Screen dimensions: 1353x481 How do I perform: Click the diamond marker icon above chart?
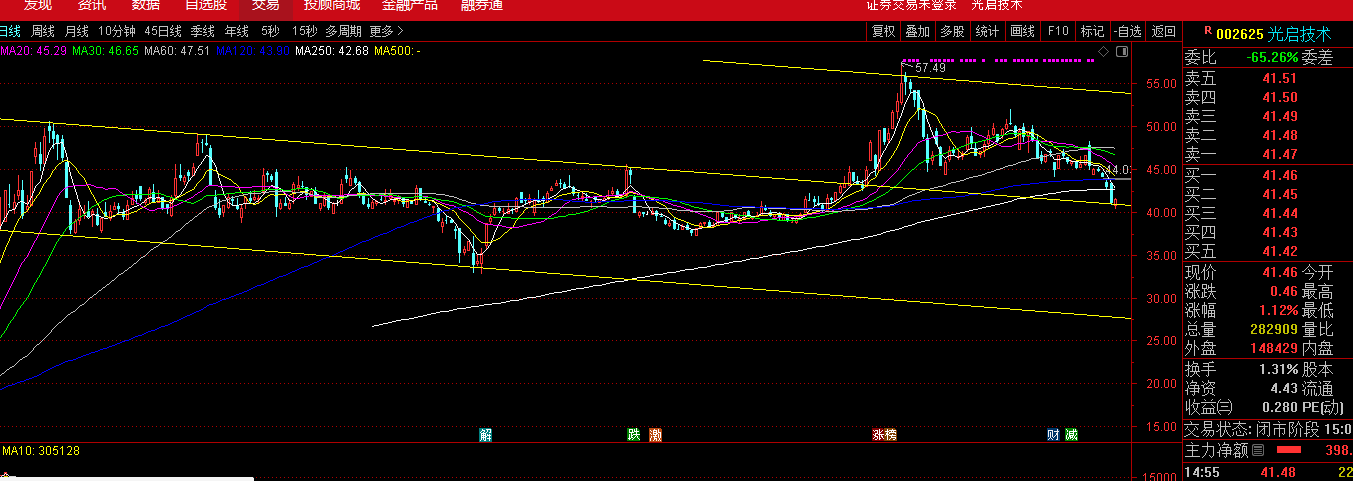click(1103, 50)
